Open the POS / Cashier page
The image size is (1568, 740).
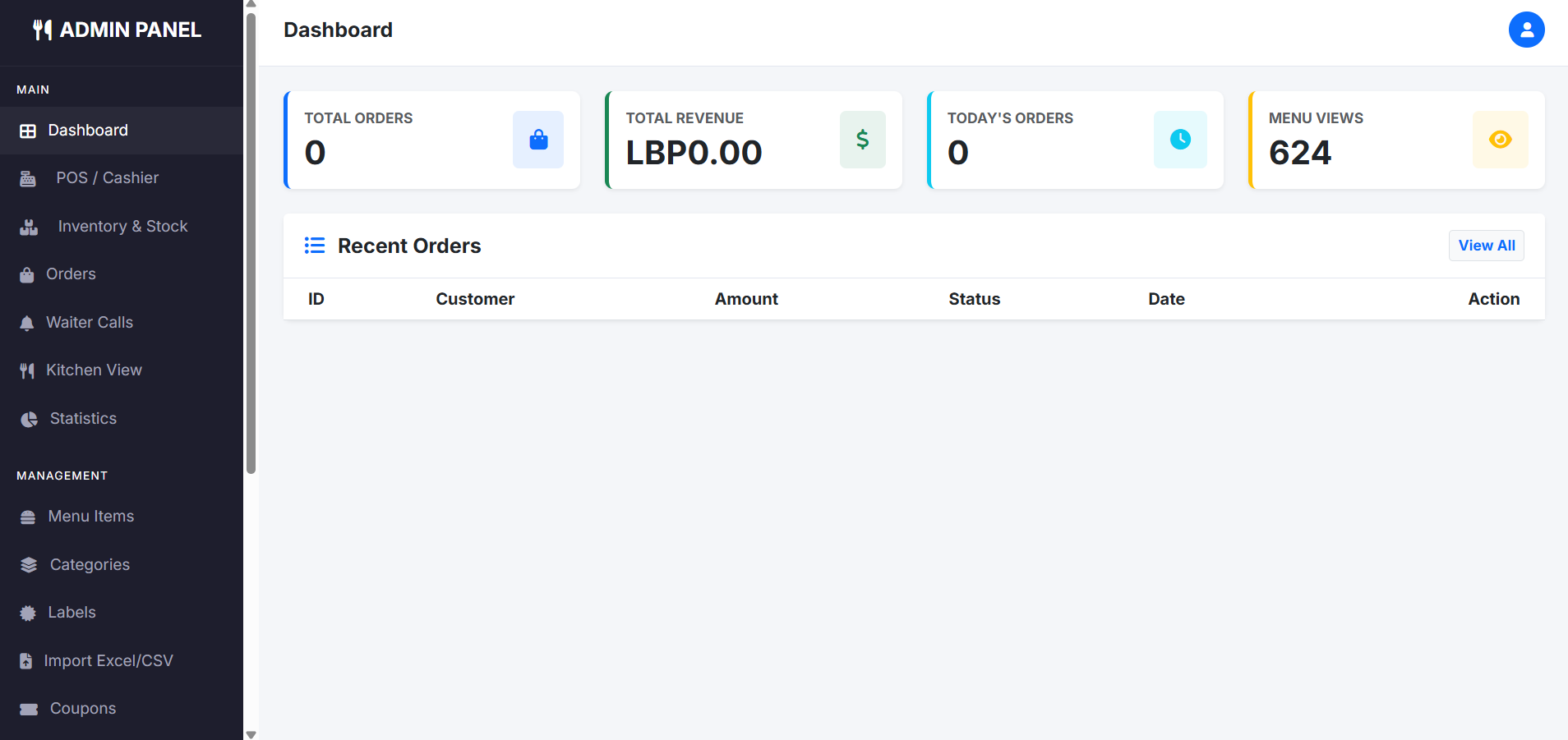point(107,178)
